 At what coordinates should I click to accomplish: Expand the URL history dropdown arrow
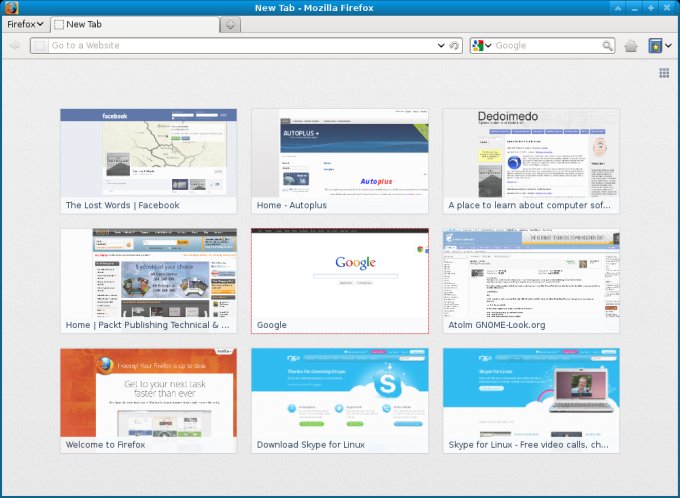(441, 46)
